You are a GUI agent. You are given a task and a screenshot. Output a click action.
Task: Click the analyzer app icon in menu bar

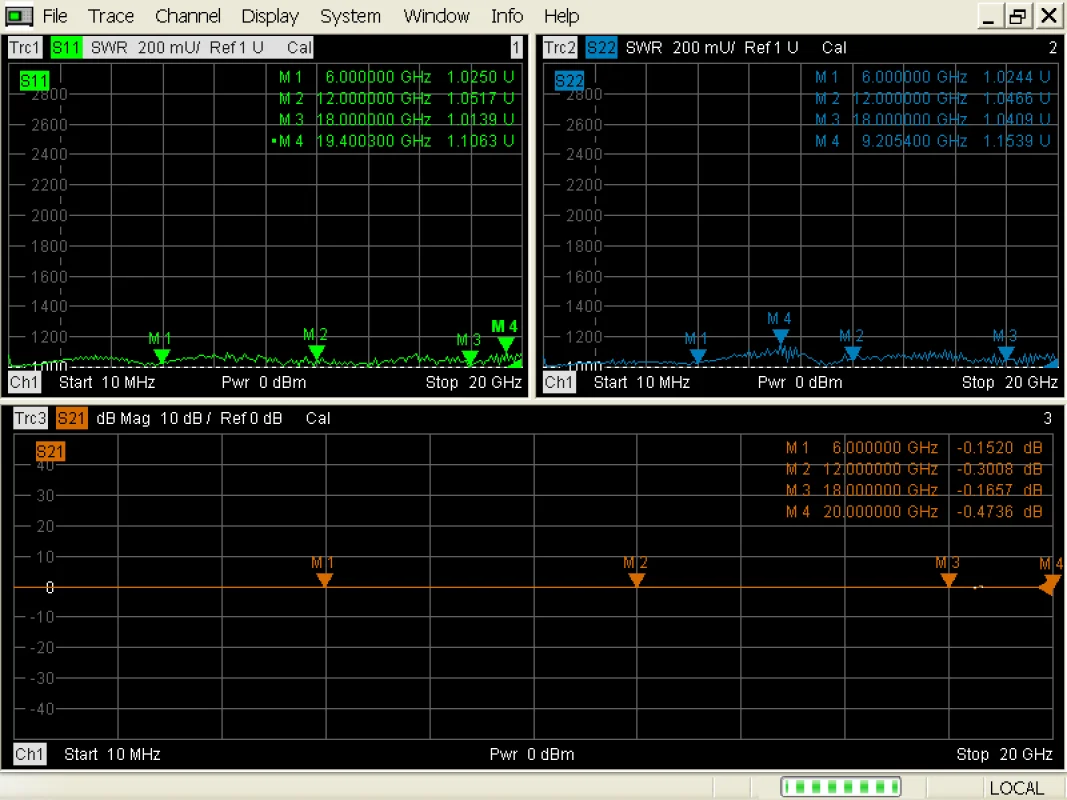tap(19, 16)
